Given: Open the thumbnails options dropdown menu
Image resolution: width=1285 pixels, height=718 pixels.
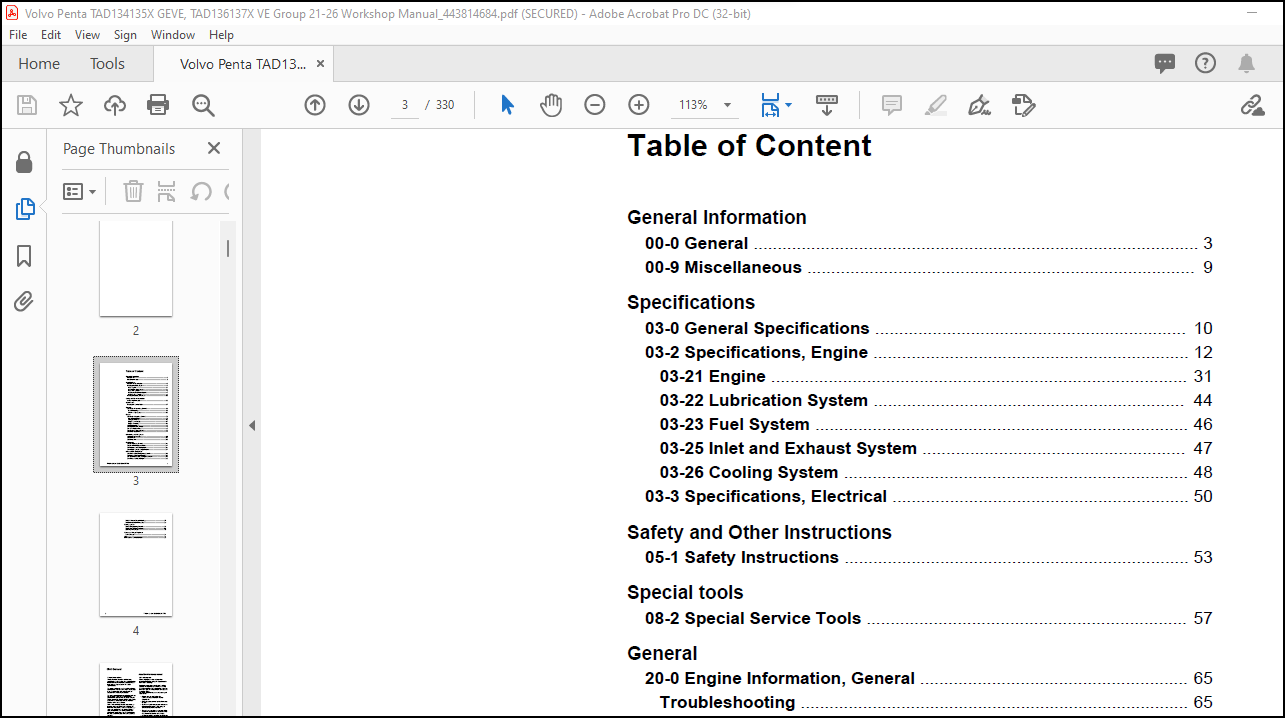Looking at the screenshot, I should pyautogui.click(x=80, y=191).
